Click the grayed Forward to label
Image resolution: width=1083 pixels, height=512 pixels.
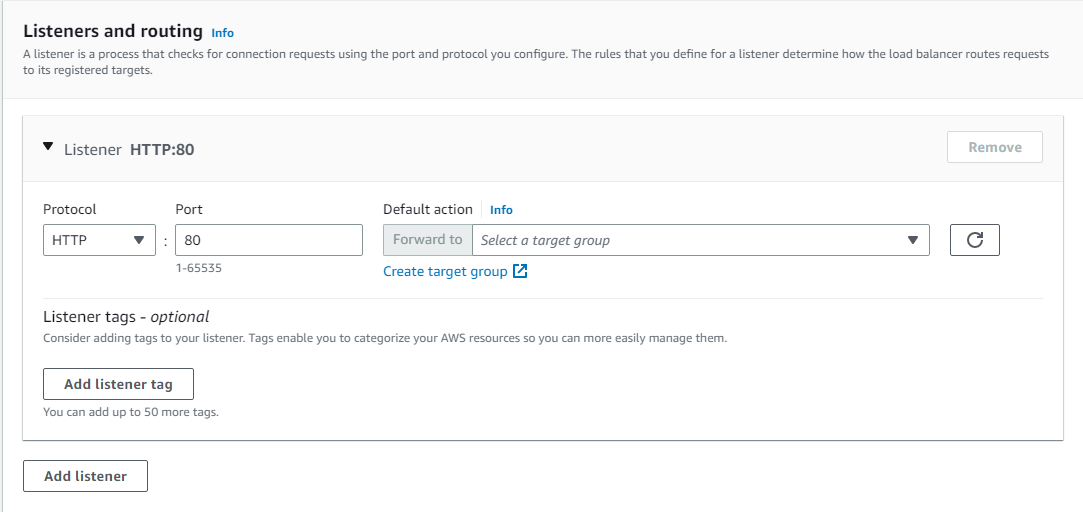428,240
